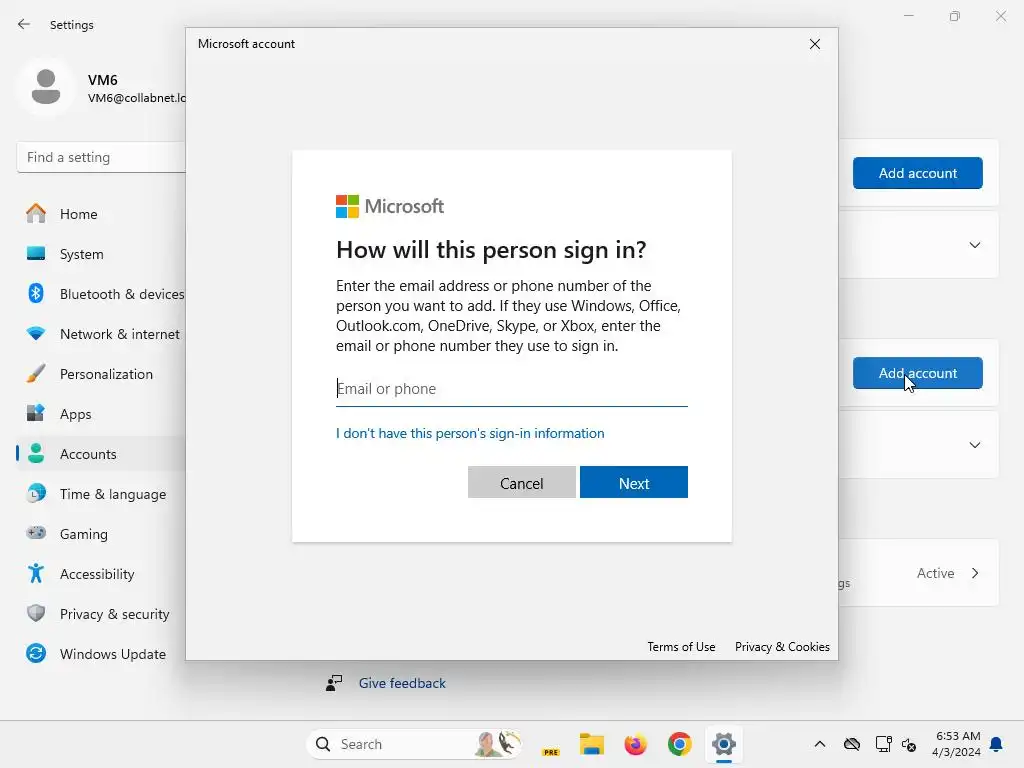
Task: Open the Give feedback link
Action: (x=402, y=683)
